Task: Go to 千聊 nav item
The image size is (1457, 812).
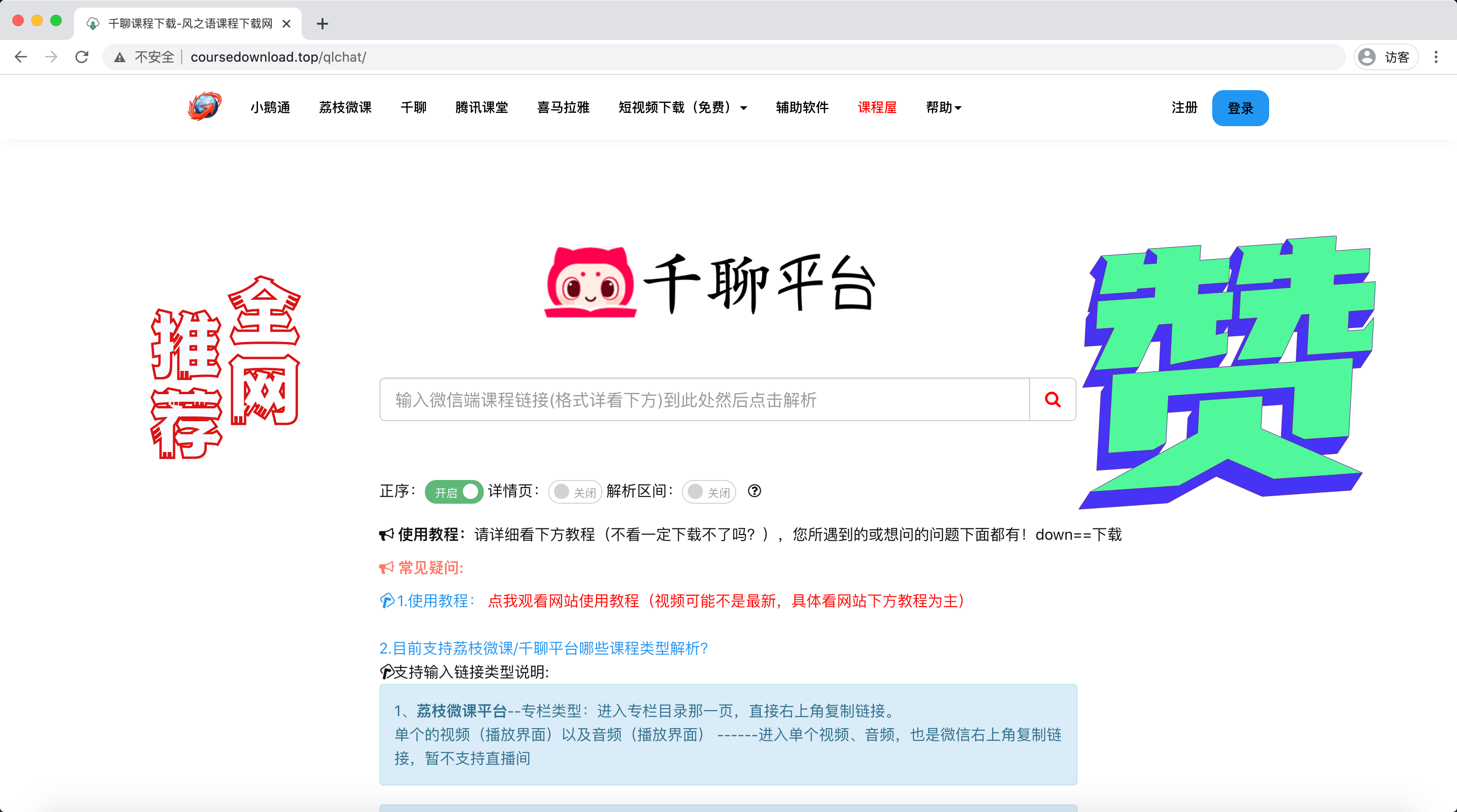Action: coord(414,108)
